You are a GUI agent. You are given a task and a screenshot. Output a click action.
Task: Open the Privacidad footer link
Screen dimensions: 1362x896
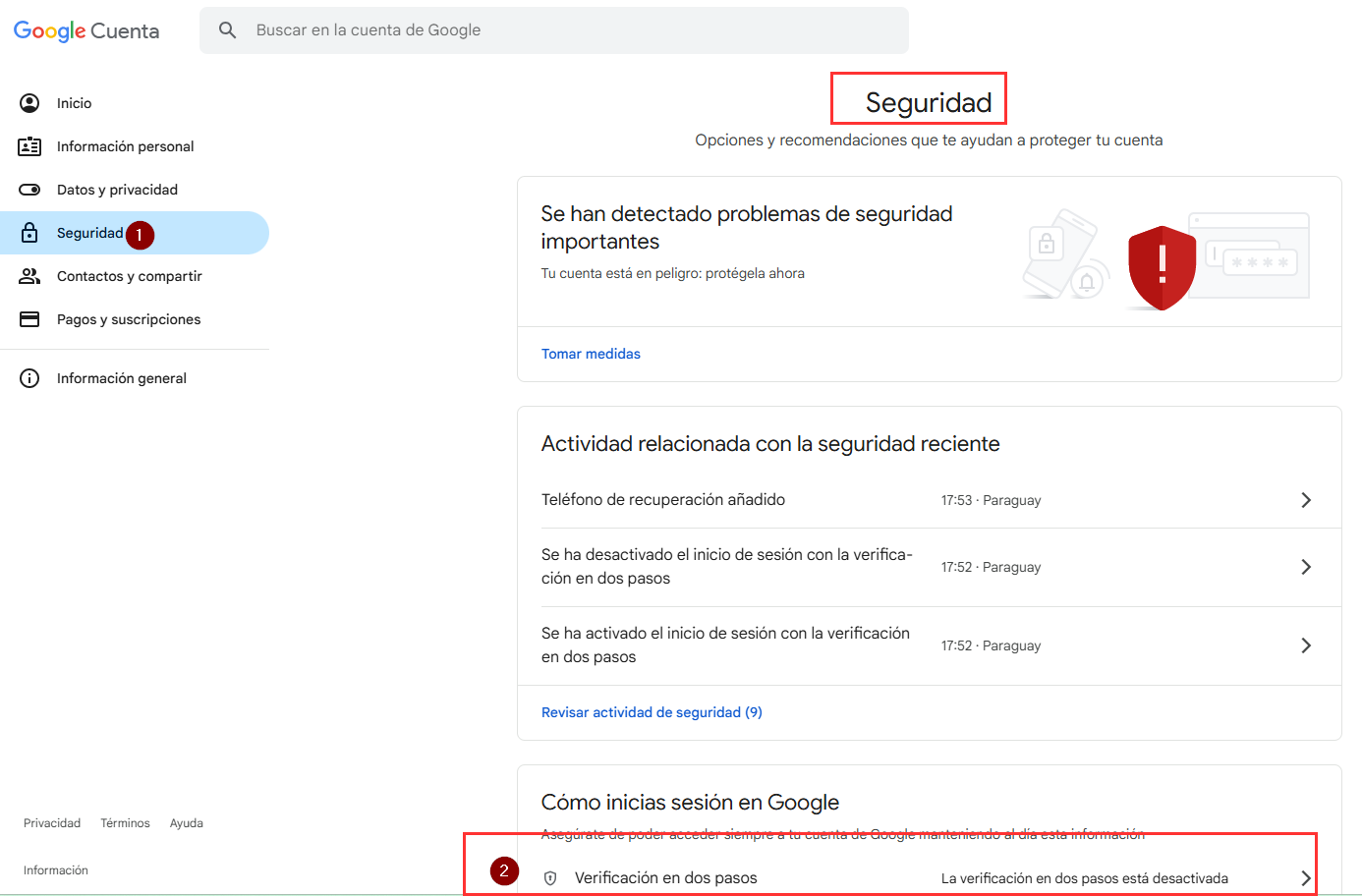point(52,823)
